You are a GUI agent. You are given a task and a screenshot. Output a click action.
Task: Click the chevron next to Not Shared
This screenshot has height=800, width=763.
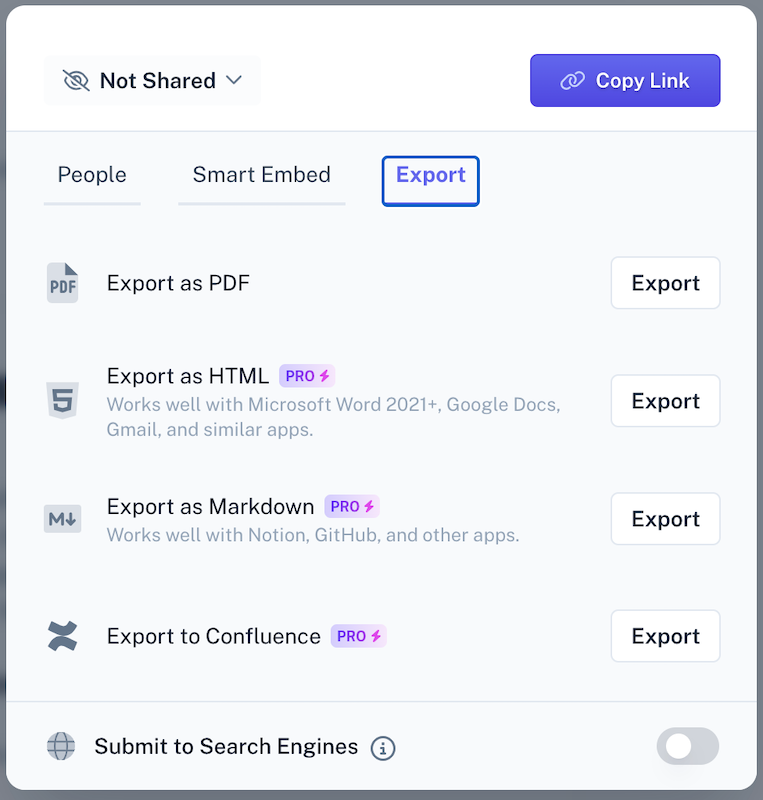[234, 80]
